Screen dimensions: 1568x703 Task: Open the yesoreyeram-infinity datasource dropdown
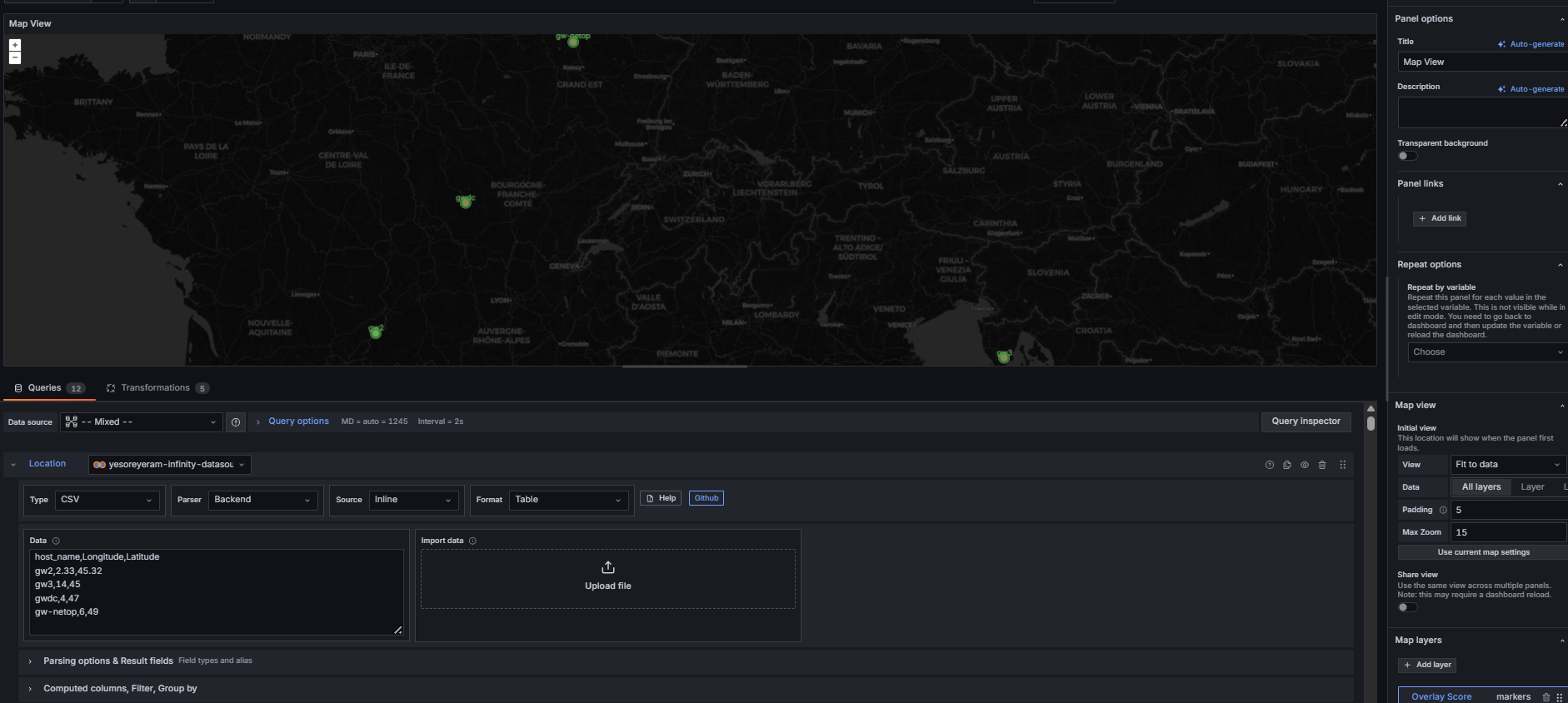pos(170,465)
